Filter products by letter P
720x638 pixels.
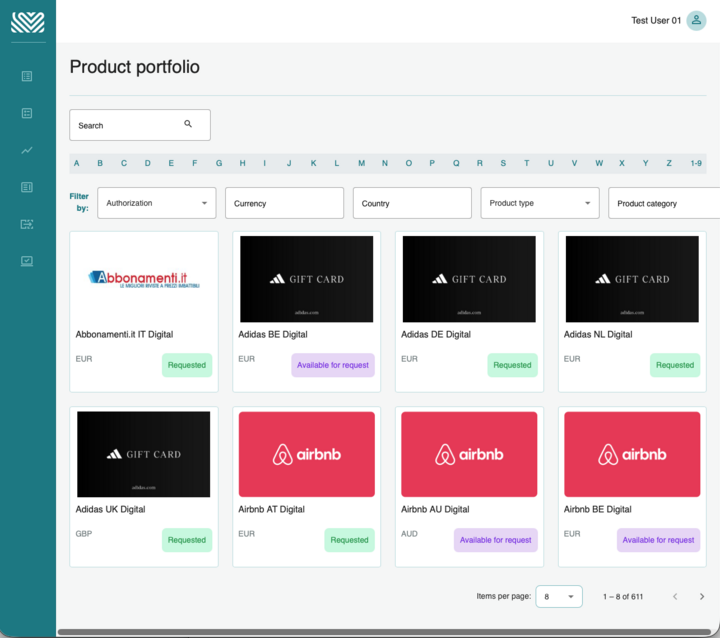tap(432, 163)
